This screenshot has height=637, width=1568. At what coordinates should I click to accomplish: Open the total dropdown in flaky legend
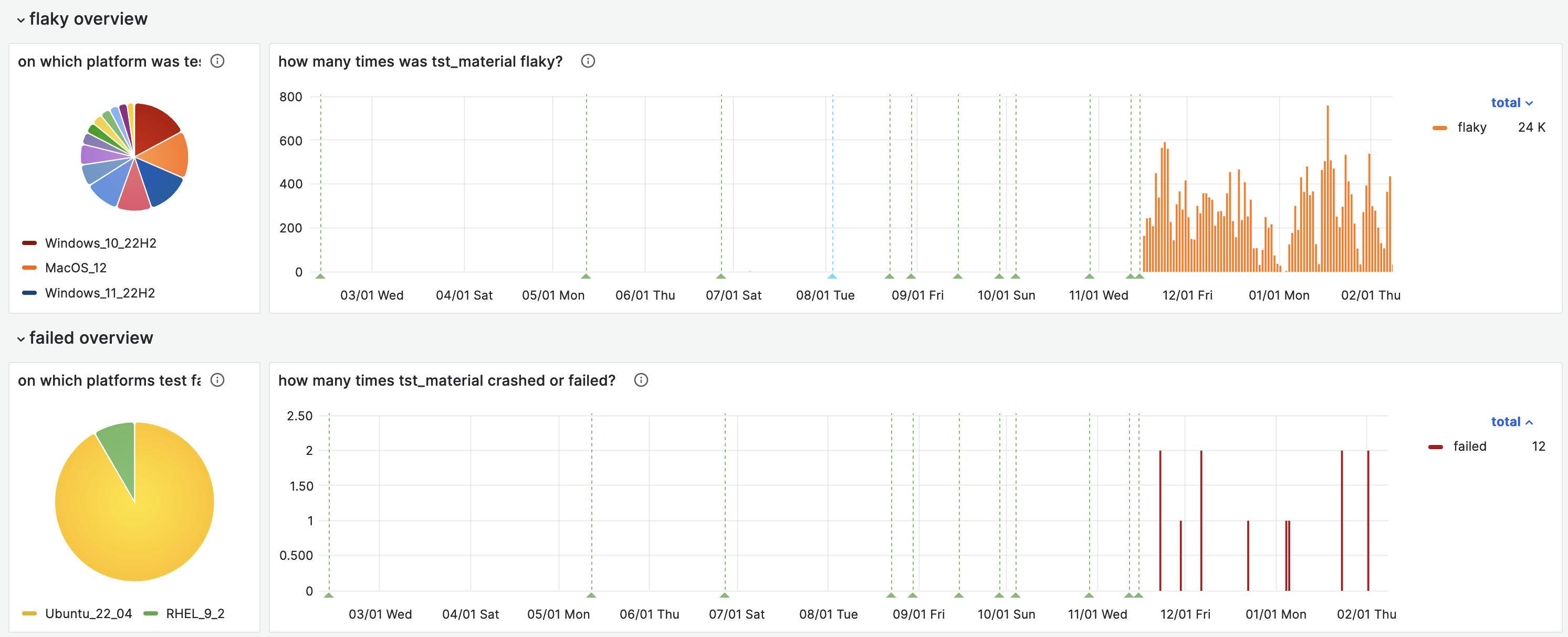pyautogui.click(x=1511, y=103)
